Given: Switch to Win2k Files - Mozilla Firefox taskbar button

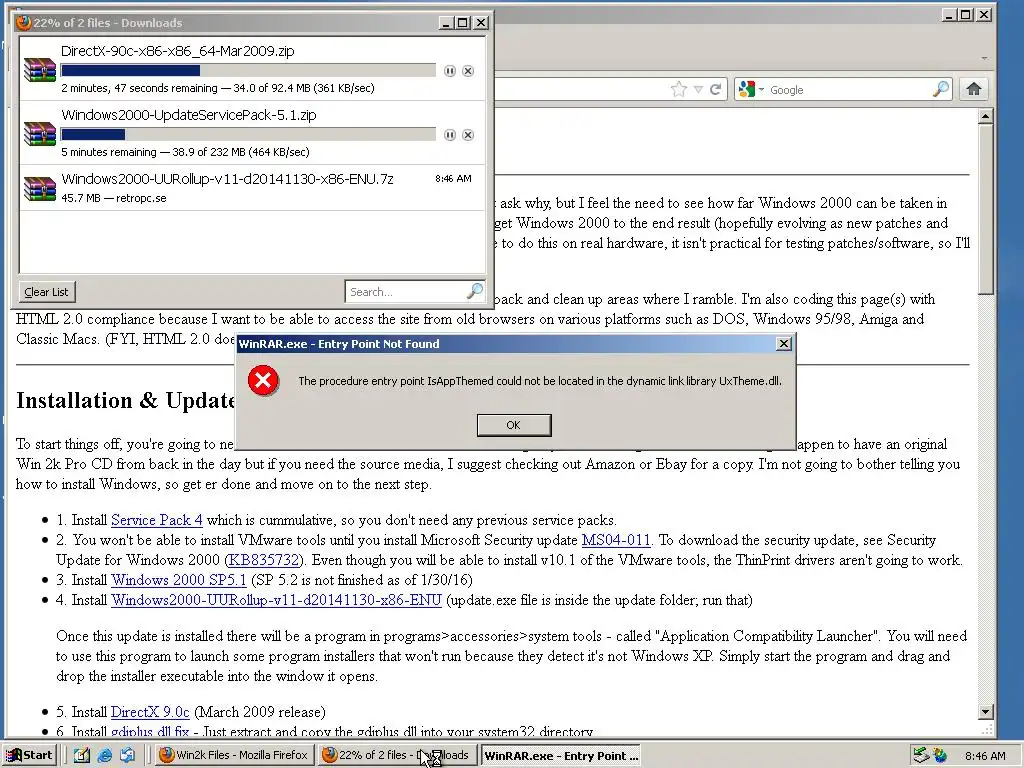Looking at the screenshot, I should point(235,755).
